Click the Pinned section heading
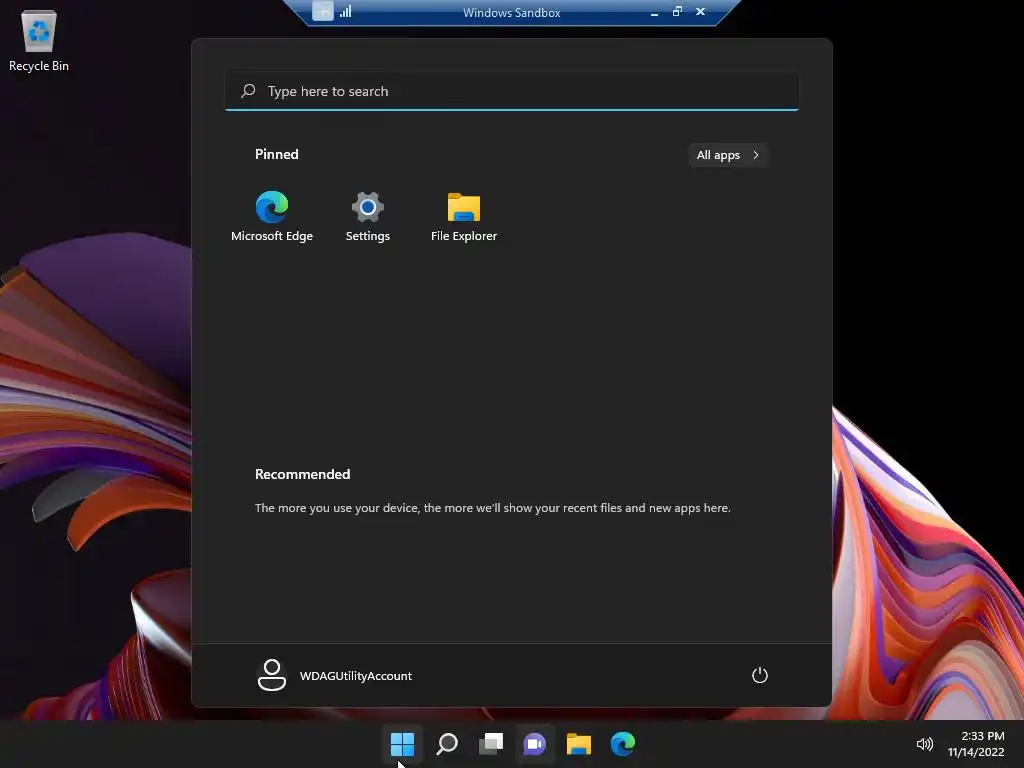The width and height of the screenshot is (1024, 768). 277,154
